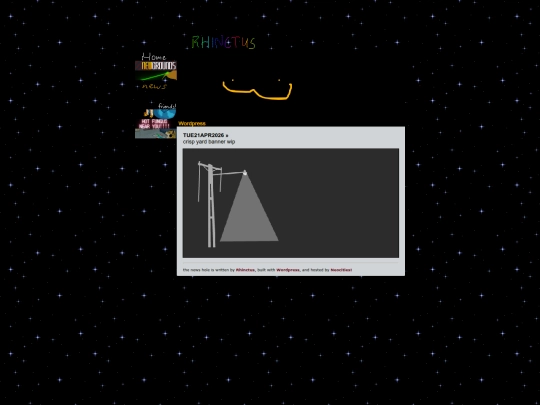
Task: Open the handwritten Home link
Action: point(154,57)
